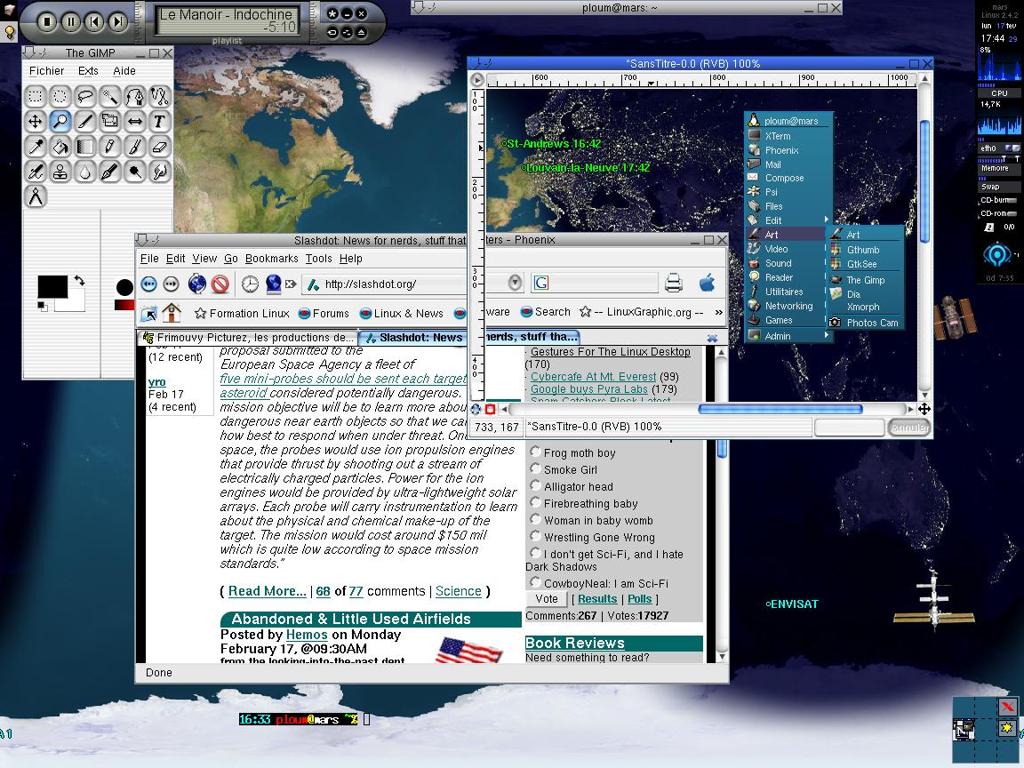The width and height of the screenshot is (1024, 768).
Task: Launch The Gimp from Art submenu
Action: point(865,280)
